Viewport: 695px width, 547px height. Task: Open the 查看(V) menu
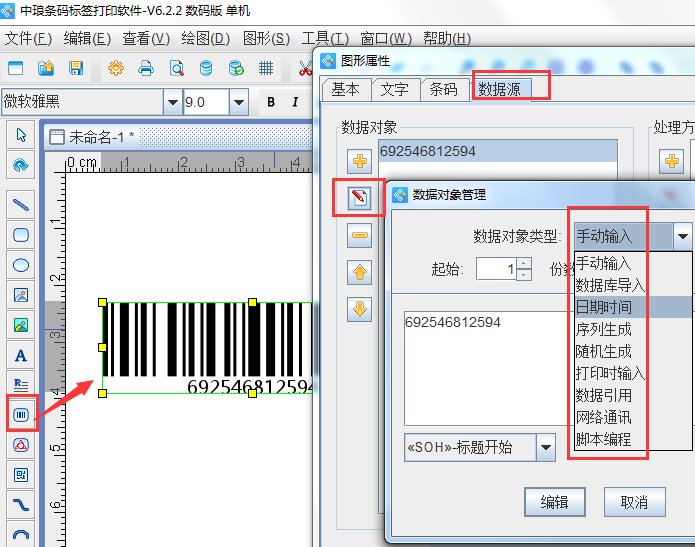pyautogui.click(x=146, y=39)
